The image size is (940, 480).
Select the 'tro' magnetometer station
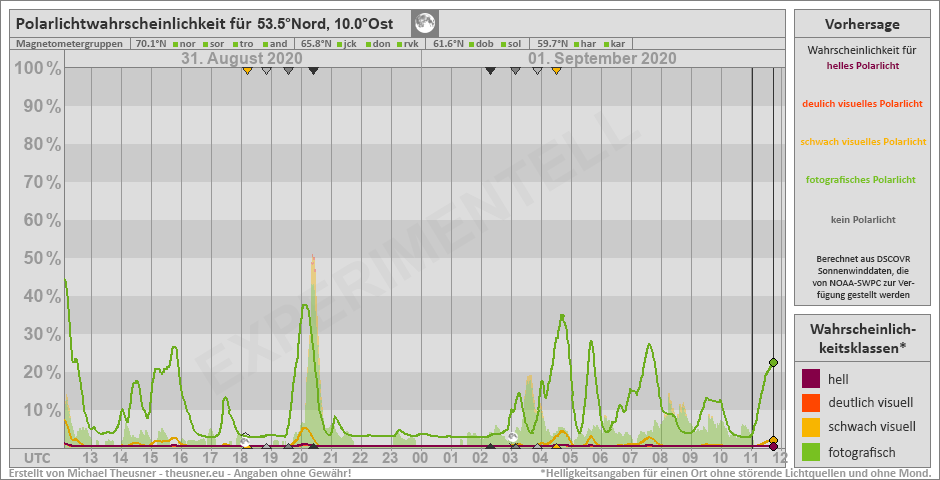tap(245, 44)
